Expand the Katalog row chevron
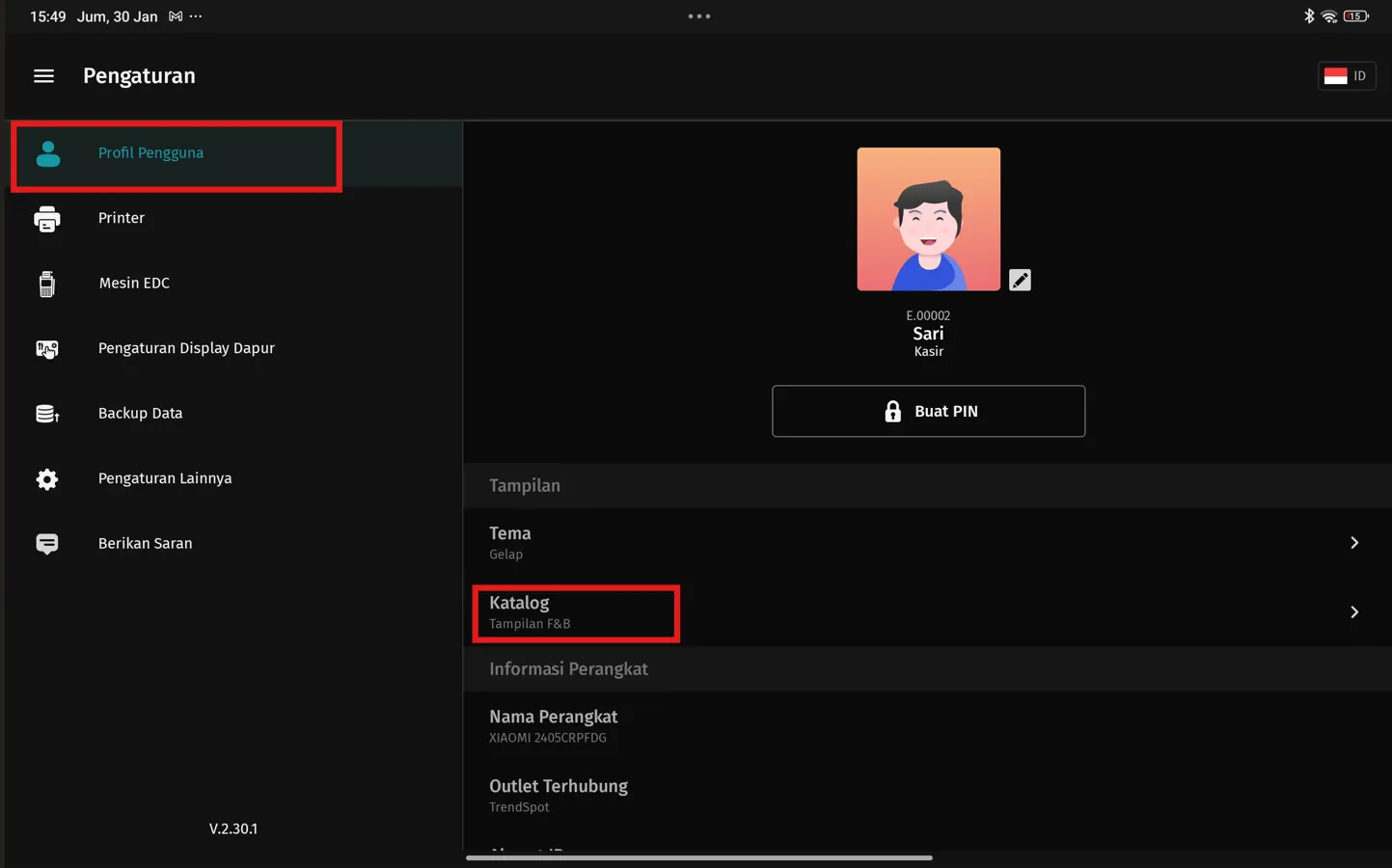This screenshot has width=1392, height=868. [x=1353, y=612]
